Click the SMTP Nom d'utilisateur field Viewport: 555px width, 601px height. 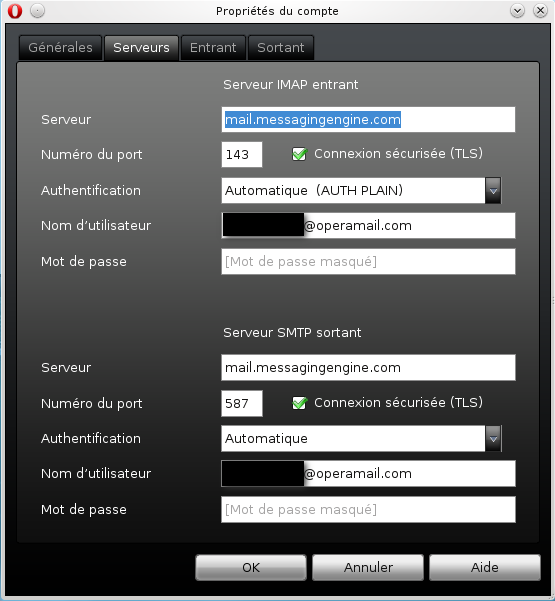[368, 473]
